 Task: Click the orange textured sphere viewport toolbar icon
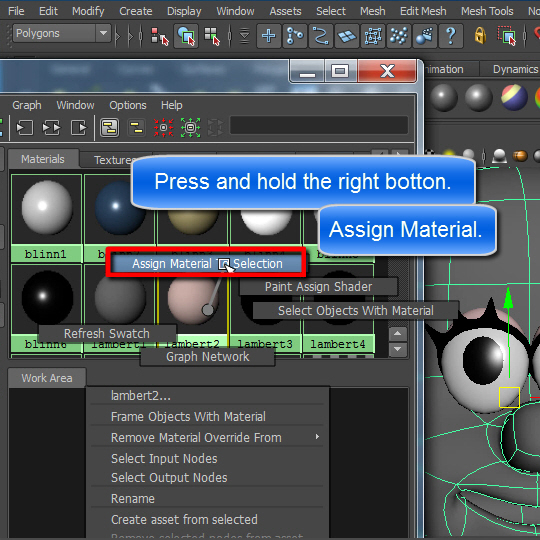tap(520, 156)
